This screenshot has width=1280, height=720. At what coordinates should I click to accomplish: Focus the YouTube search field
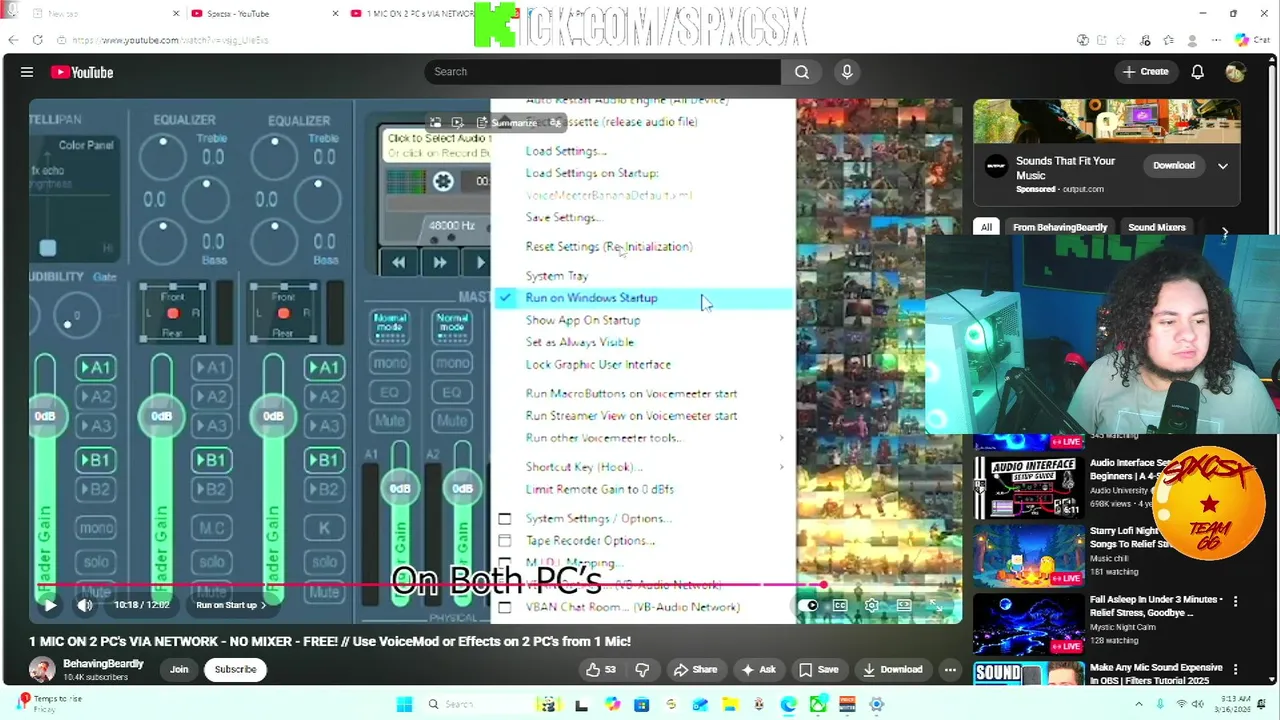click(603, 72)
